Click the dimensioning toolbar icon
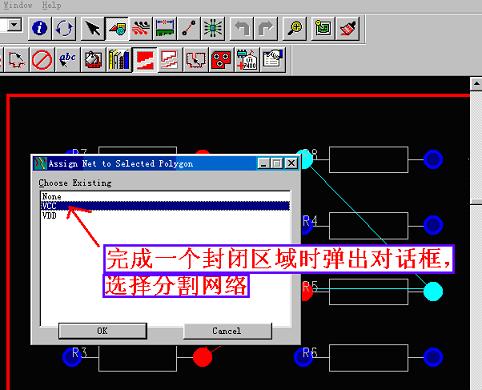Screen dimensions: 482x390 165,28
